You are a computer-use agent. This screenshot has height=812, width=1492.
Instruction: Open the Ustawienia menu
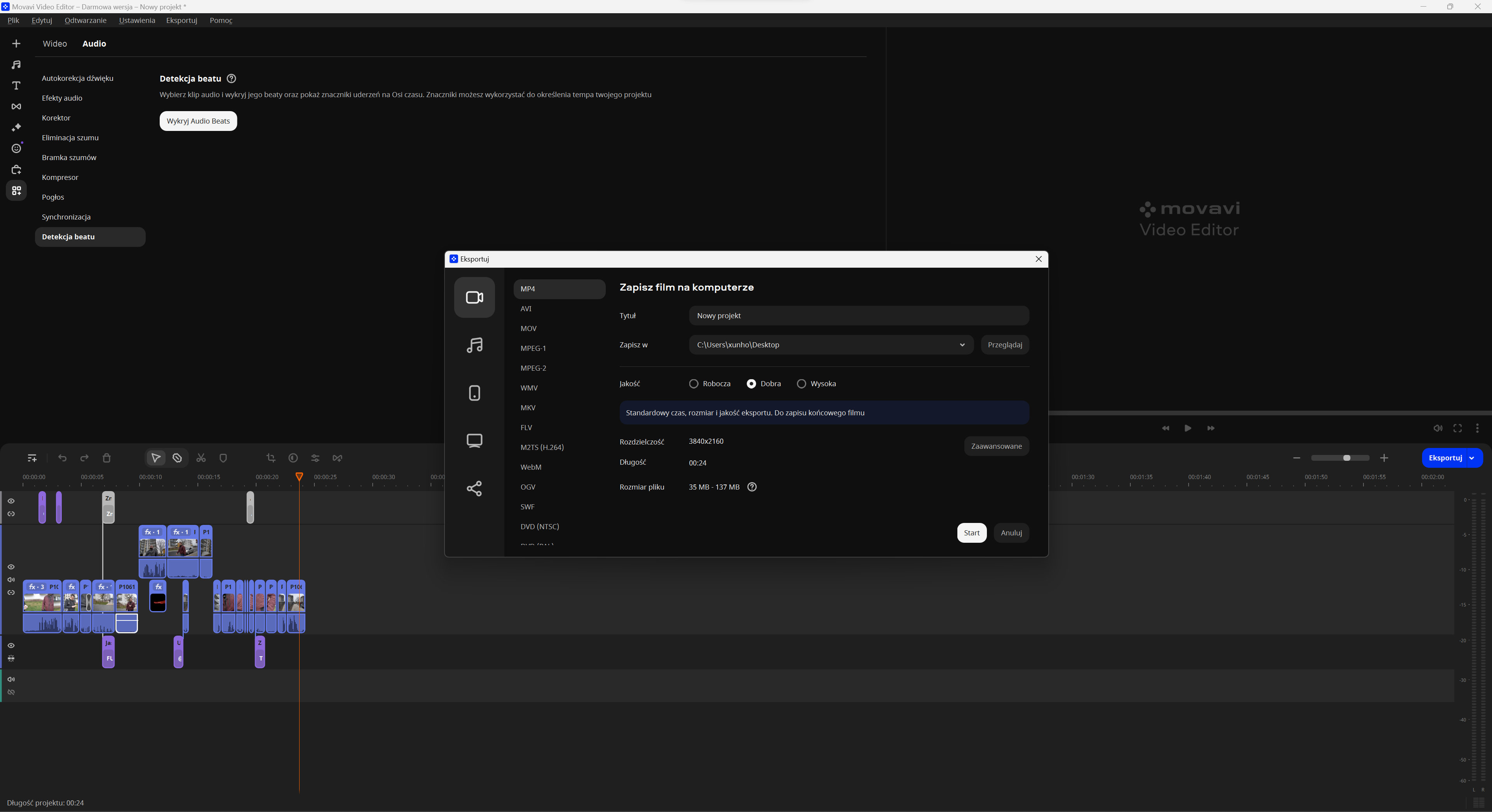137,20
